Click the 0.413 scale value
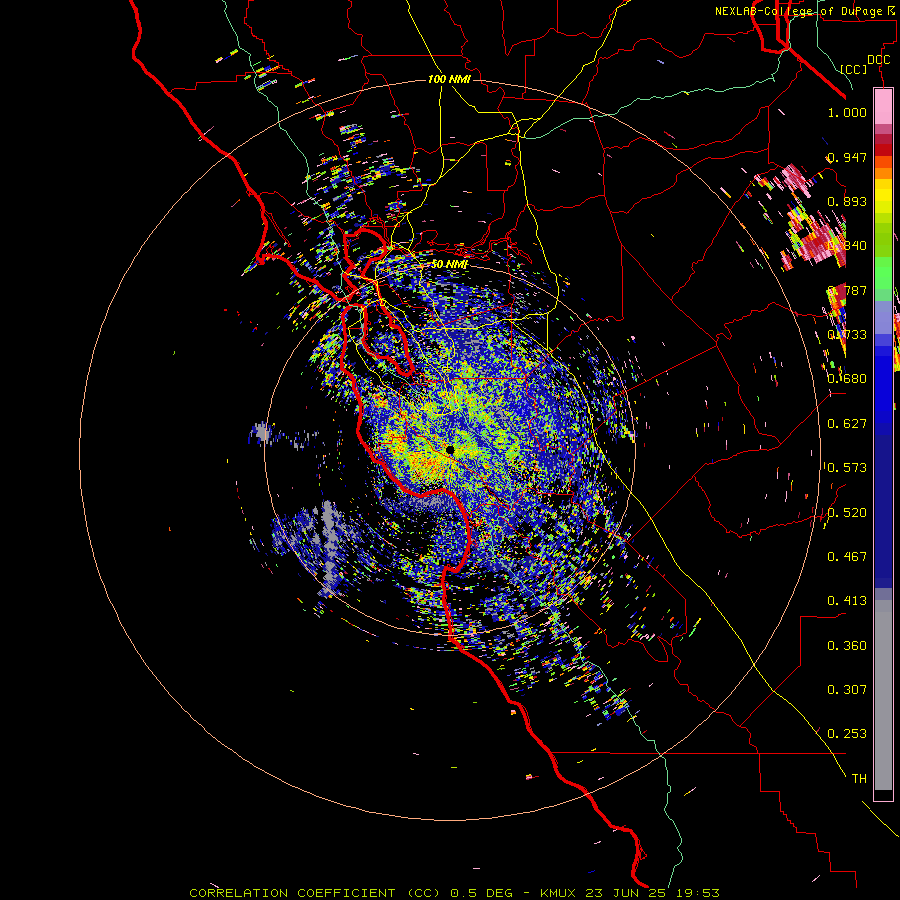Image resolution: width=900 pixels, height=900 pixels. 847,600
